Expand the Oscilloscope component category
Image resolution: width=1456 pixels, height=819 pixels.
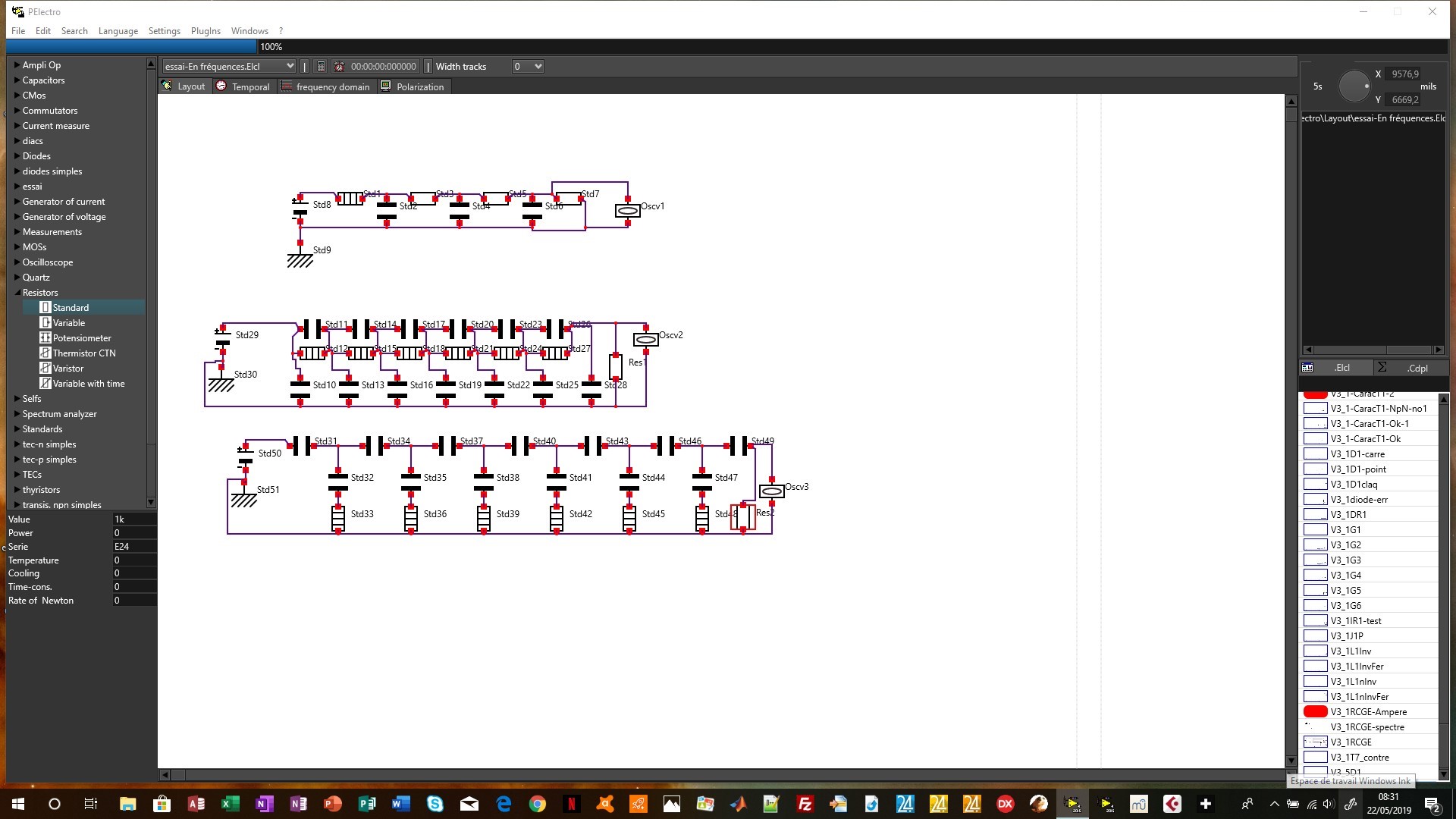17,262
